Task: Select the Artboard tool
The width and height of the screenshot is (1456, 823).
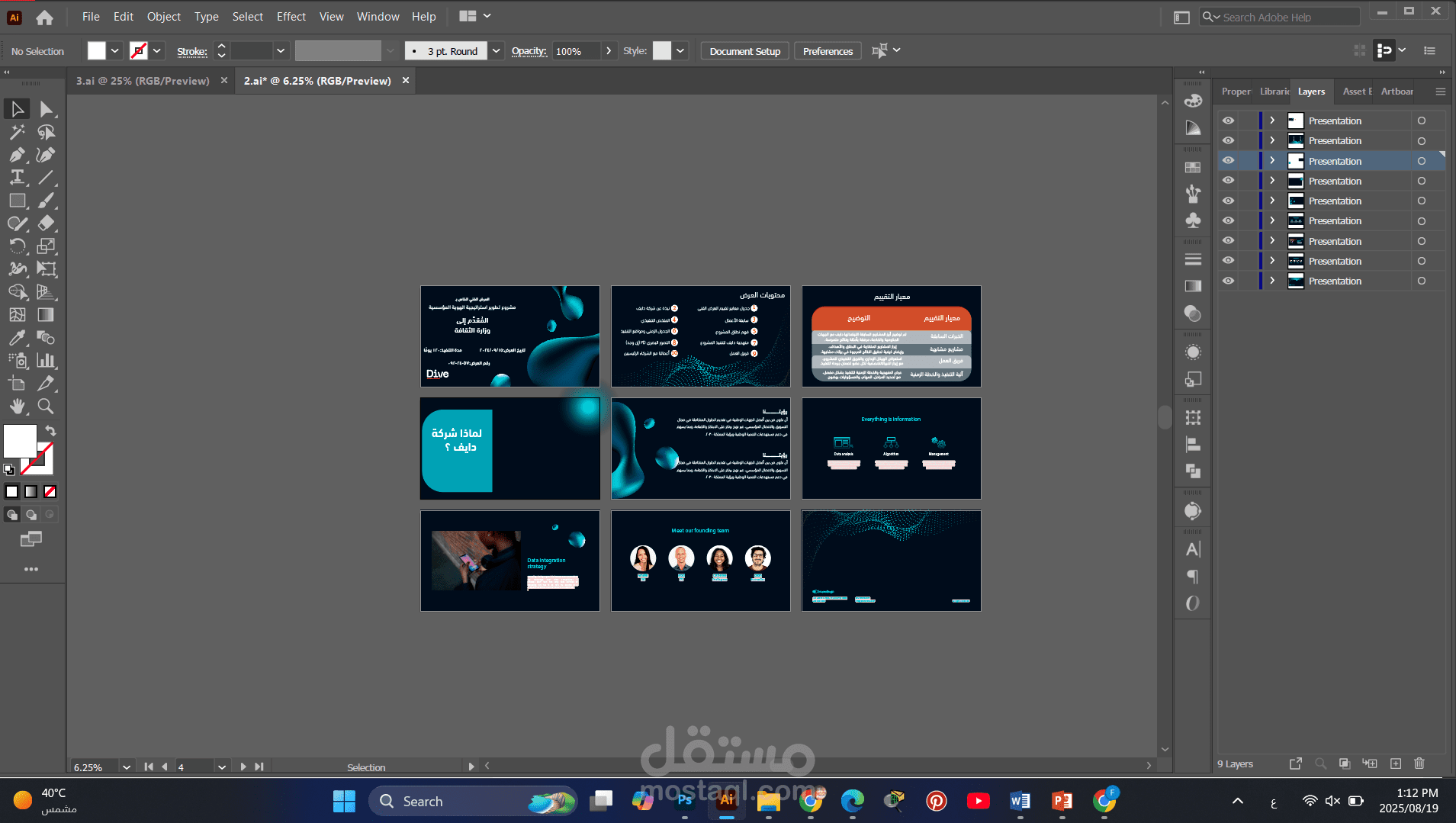Action: click(17, 384)
